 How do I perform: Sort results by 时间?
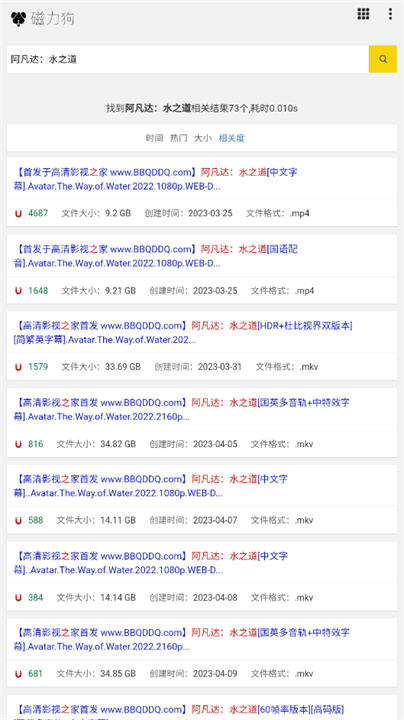tap(154, 138)
